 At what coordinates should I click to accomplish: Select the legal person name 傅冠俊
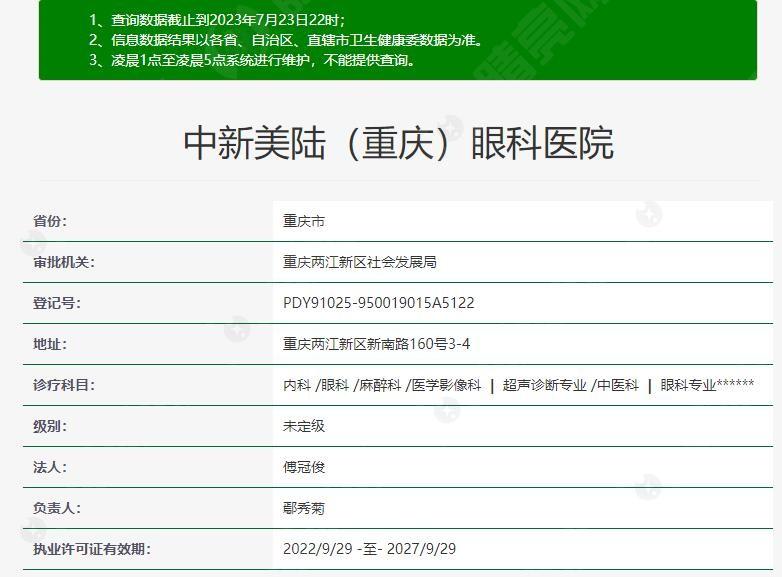point(304,467)
